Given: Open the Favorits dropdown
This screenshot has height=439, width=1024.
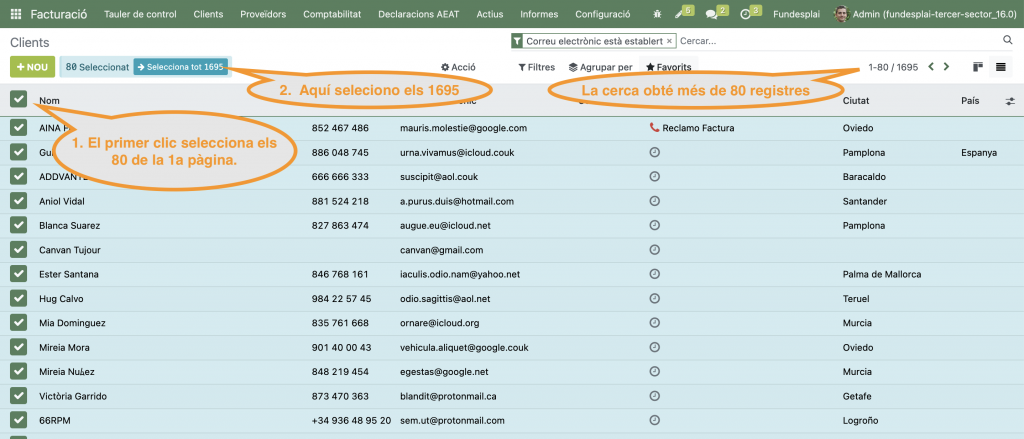Looking at the screenshot, I should (x=668, y=67).
